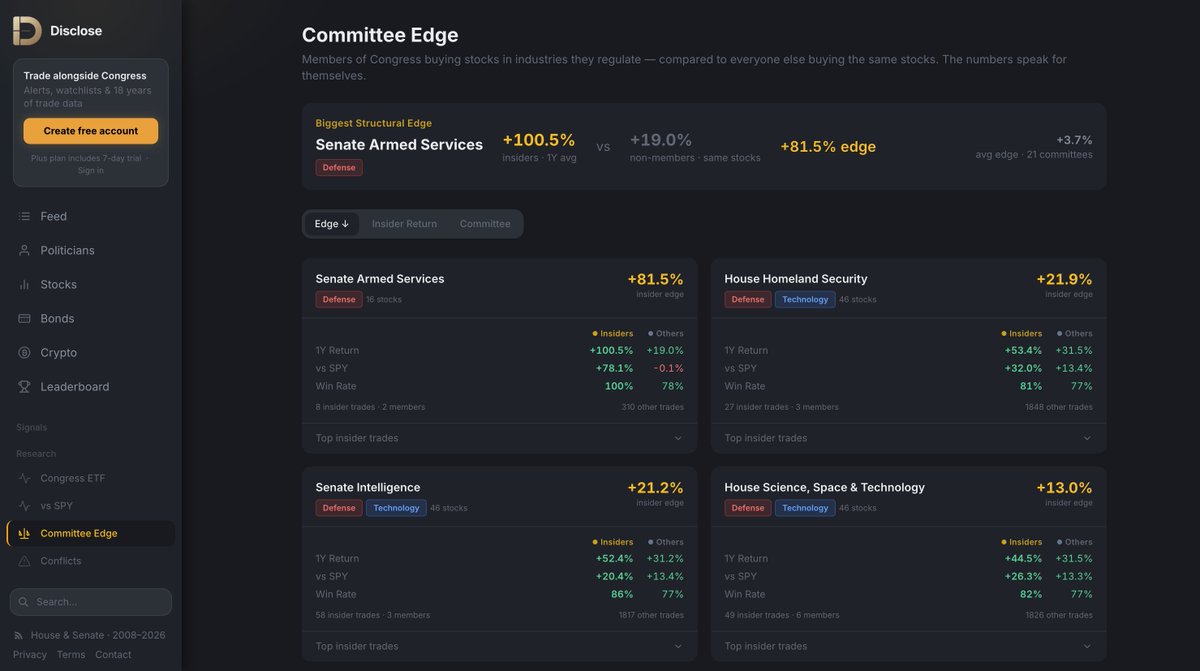Sort committees by Edge
Screen dimensions: 1200x671
(332, 224)
